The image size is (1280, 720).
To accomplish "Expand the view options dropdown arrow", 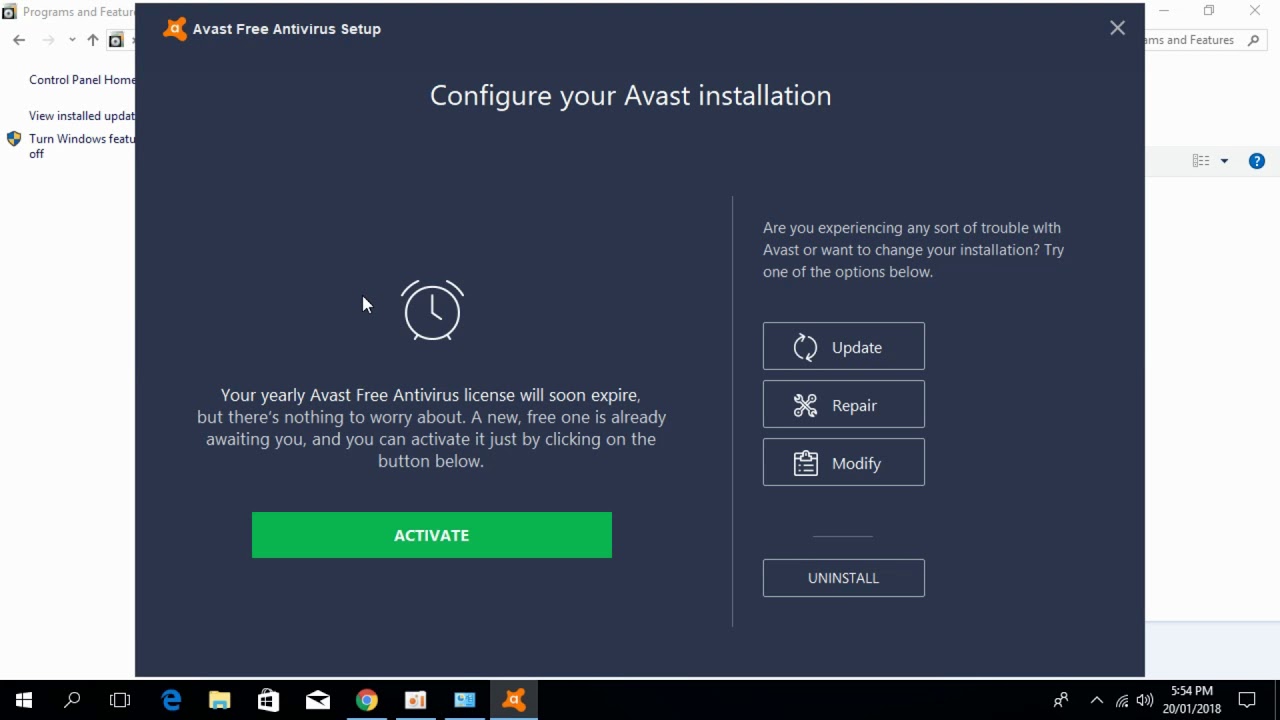I will (x=1224, y=161).
